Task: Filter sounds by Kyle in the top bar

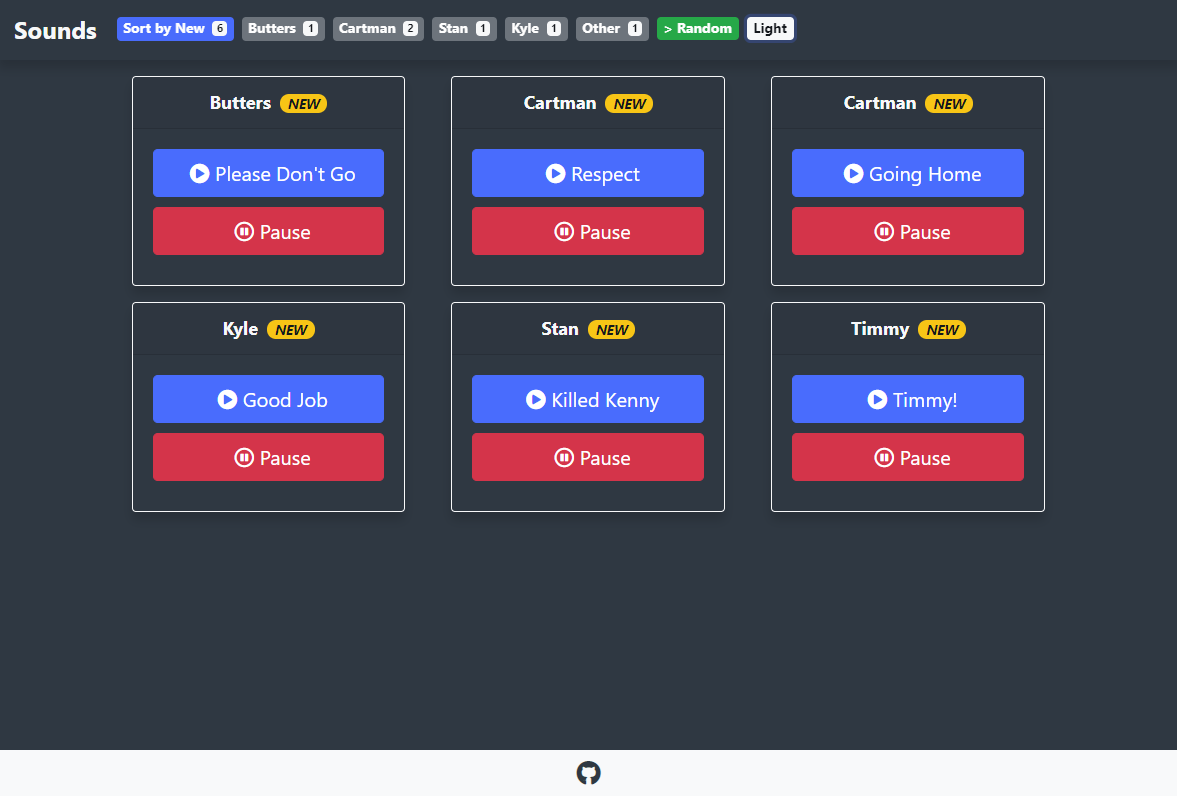Action: tap(536, 29)
